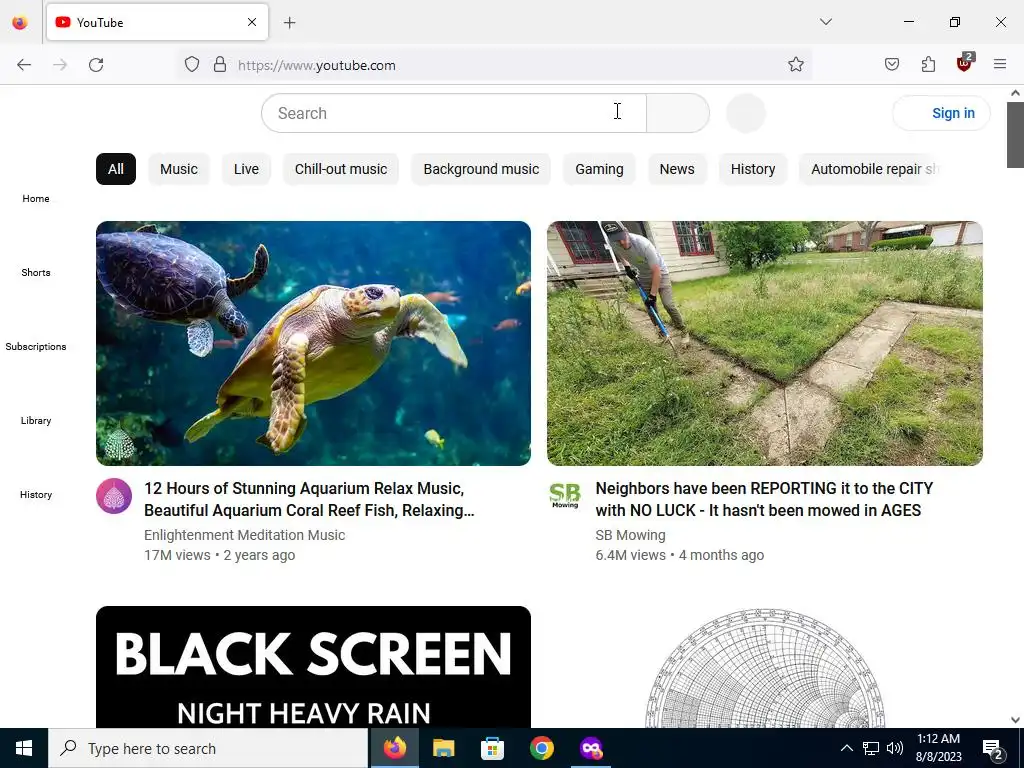This screenshot has height=768, width=1024.
Task: Show hidden system tray icons
Action: pyautogui.click(x=846, y=748)
